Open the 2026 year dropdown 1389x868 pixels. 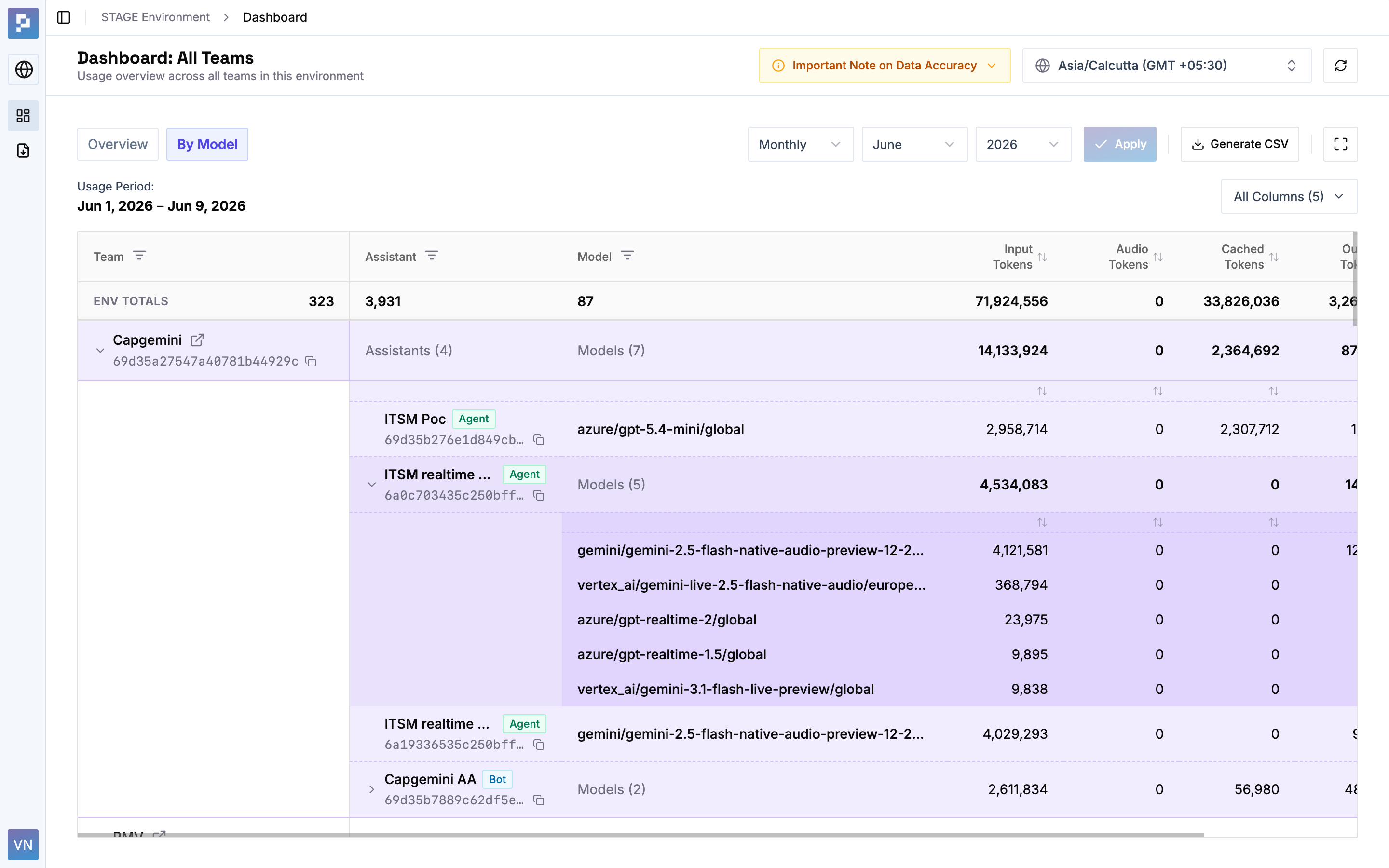pos(1023,144)
